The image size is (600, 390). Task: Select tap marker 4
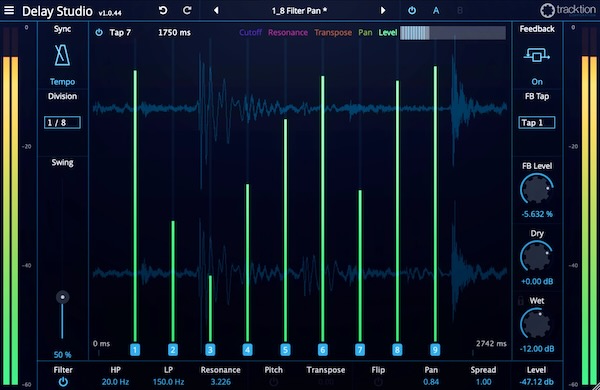pyautogui.click(x=248, y=349)
